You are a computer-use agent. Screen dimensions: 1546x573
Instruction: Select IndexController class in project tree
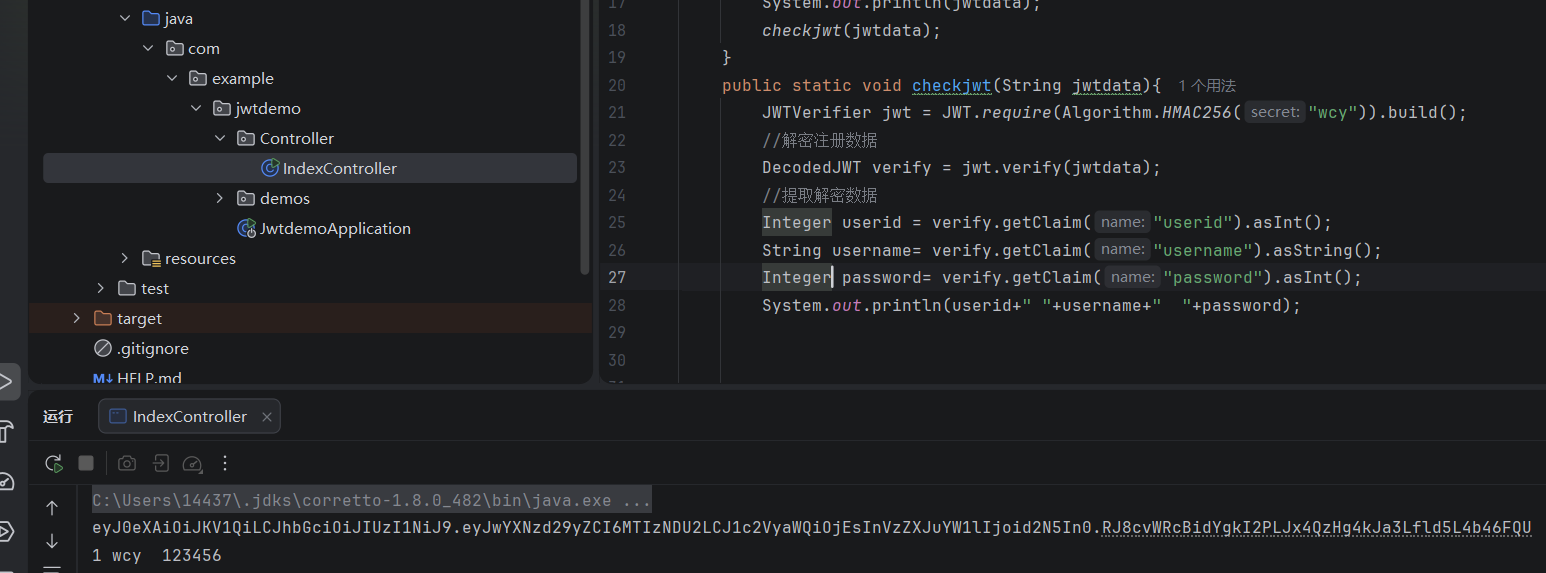point(310,168)
